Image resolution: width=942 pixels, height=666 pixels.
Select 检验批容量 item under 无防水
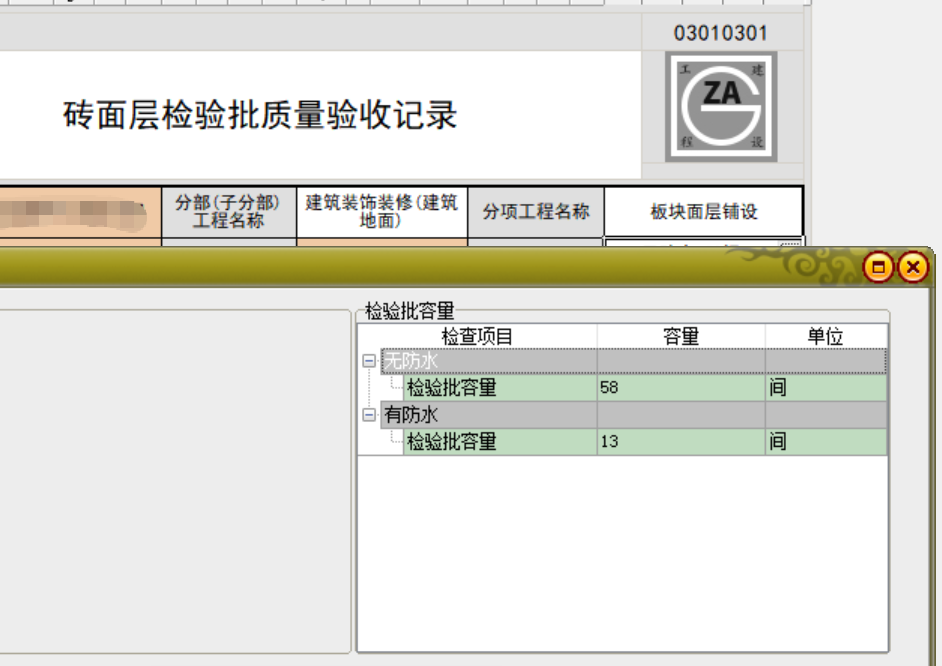click(451, 388)
